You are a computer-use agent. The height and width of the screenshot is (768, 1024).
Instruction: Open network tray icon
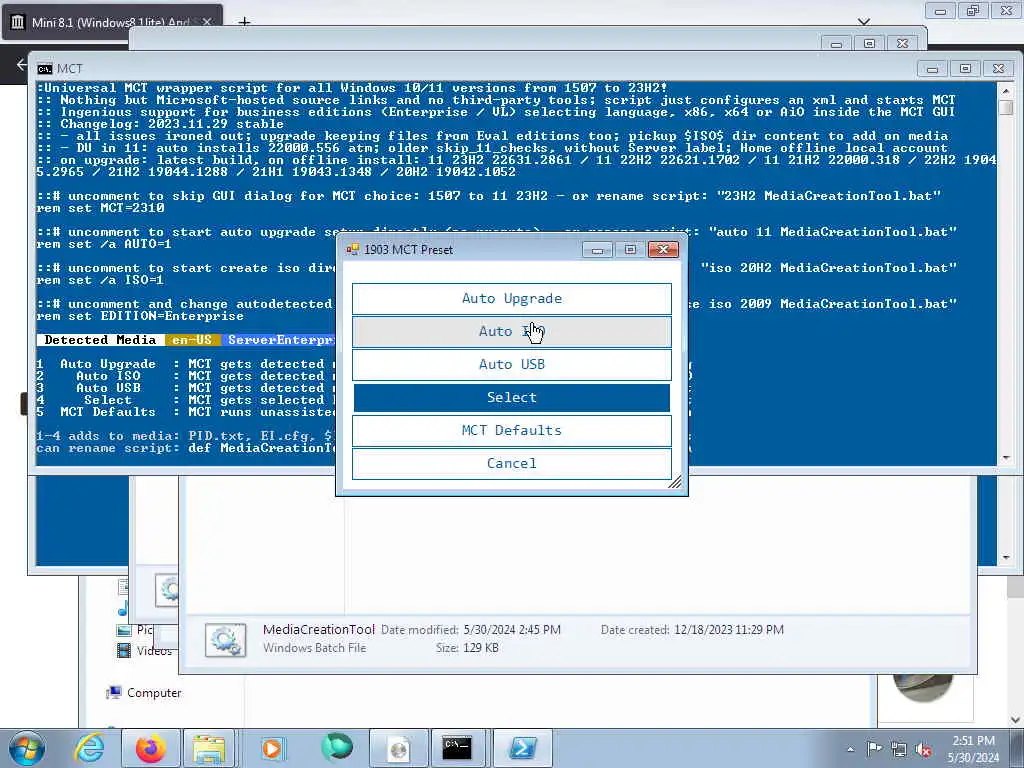tap(899, 750)
